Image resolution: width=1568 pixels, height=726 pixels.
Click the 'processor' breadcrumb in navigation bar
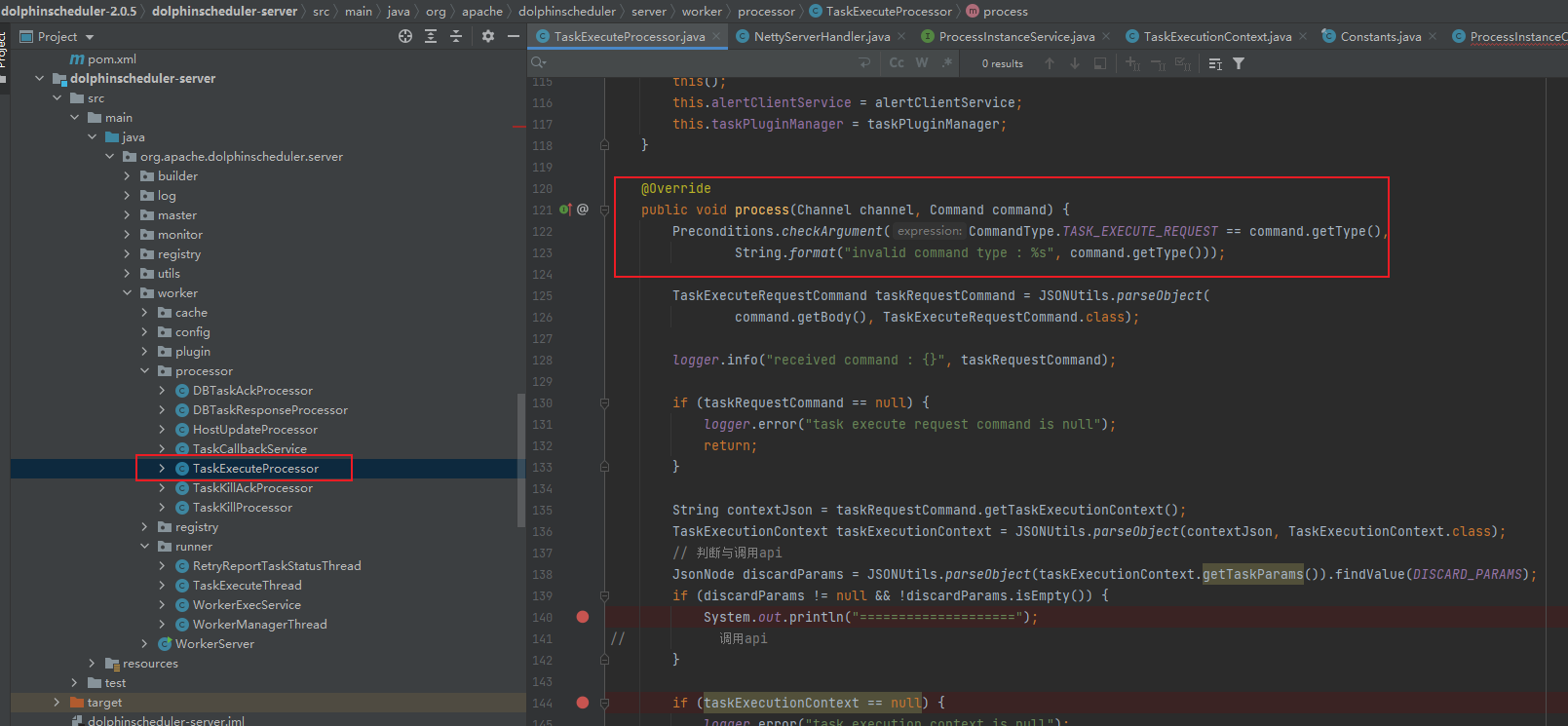tap(766, 12)
